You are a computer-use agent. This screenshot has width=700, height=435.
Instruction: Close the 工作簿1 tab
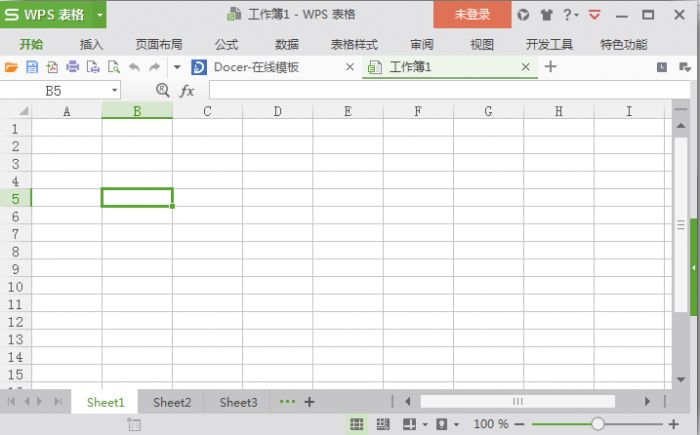point(525,67)
